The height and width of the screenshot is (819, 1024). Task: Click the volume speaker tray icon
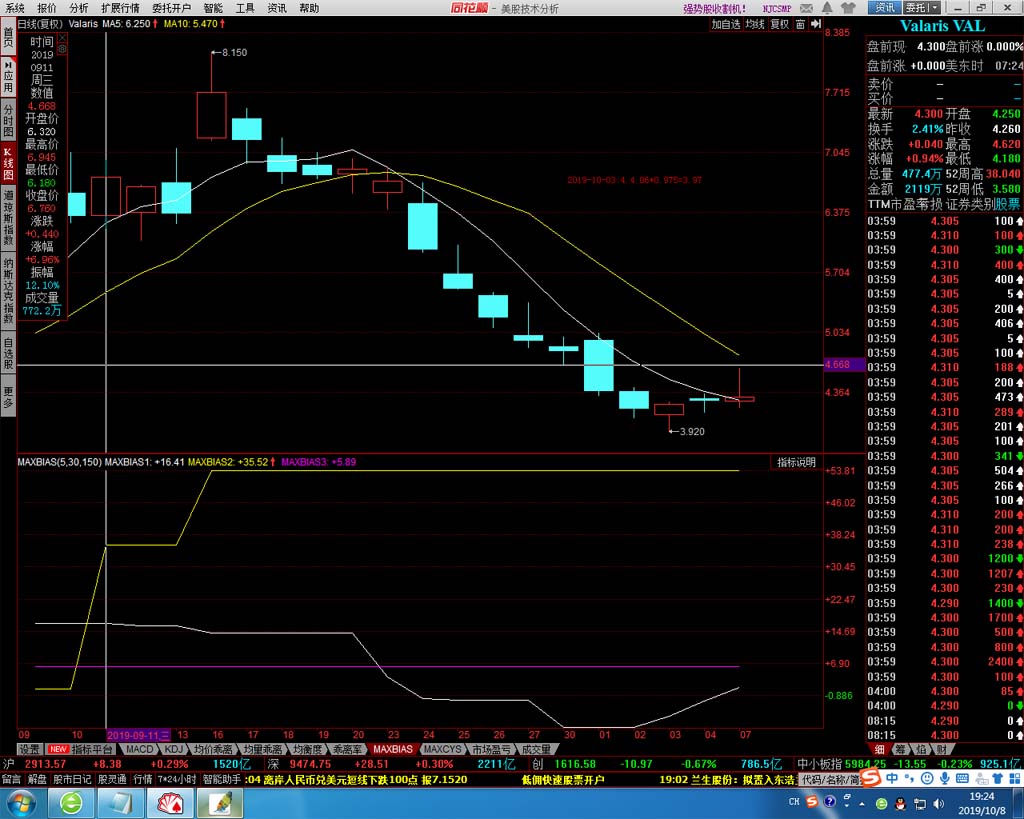click(x=938, y=803)
